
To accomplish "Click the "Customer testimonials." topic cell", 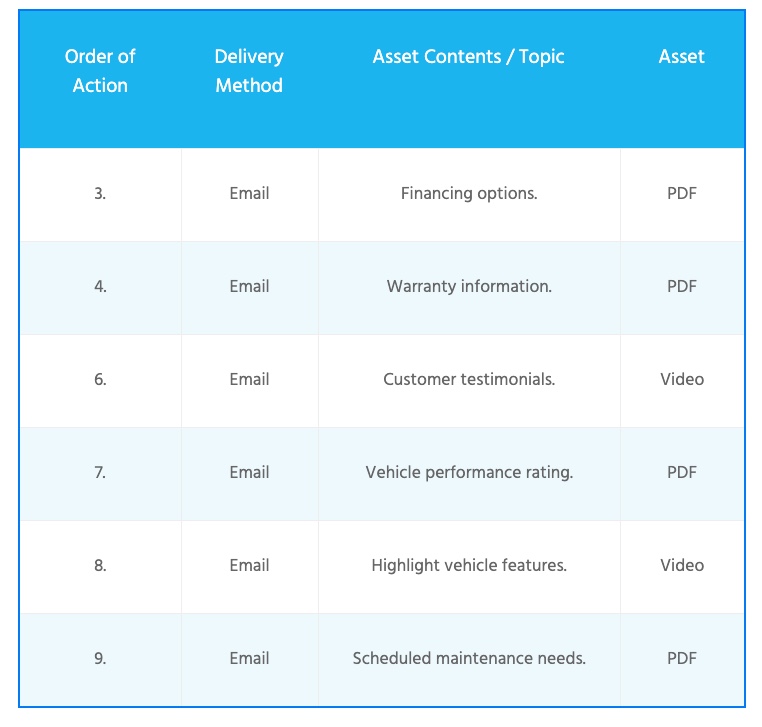I will pos(469,379).
